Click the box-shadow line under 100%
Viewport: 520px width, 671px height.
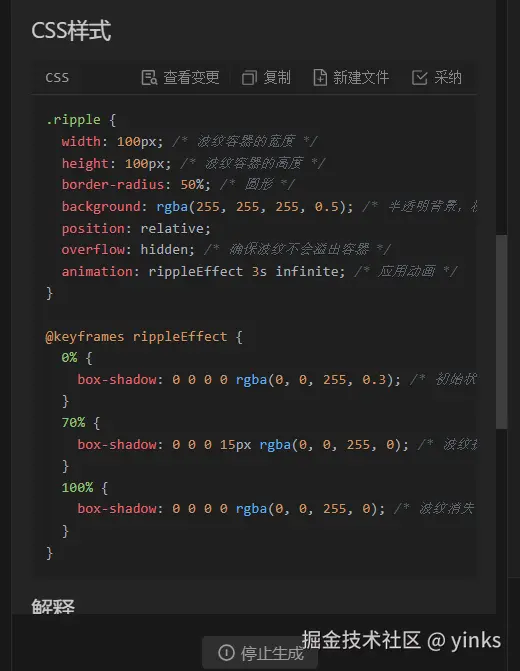pos(276,509)
